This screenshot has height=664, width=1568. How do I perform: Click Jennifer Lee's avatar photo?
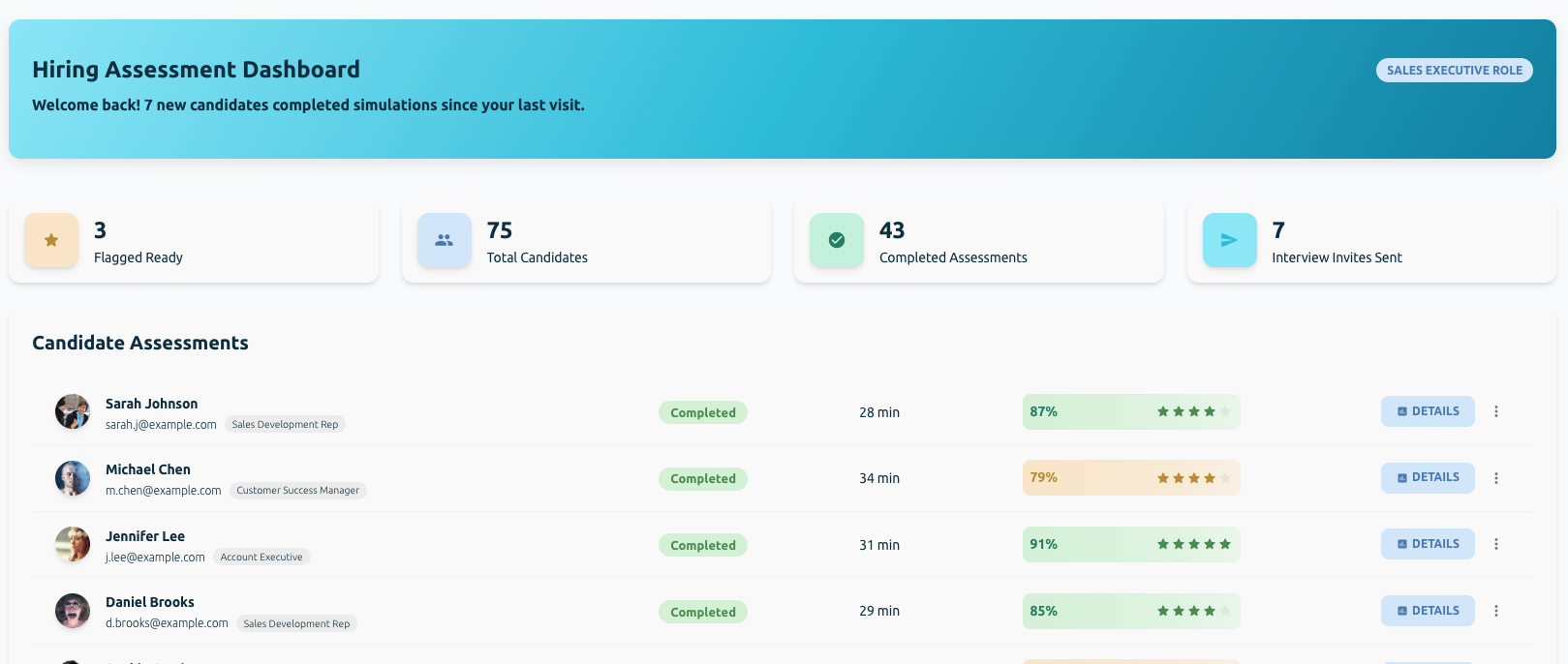(x=73, y=544)
